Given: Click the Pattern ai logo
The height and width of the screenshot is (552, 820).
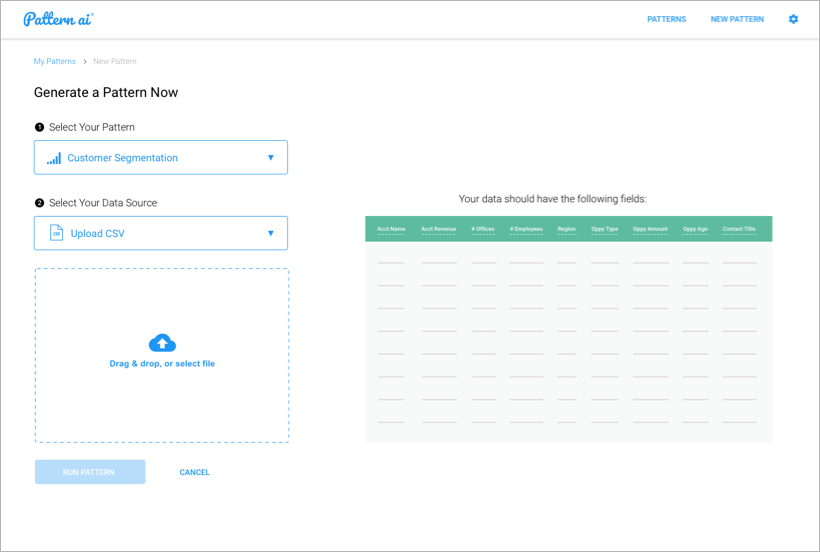Looking at the screenshot, I should click(x=58, y=19).
